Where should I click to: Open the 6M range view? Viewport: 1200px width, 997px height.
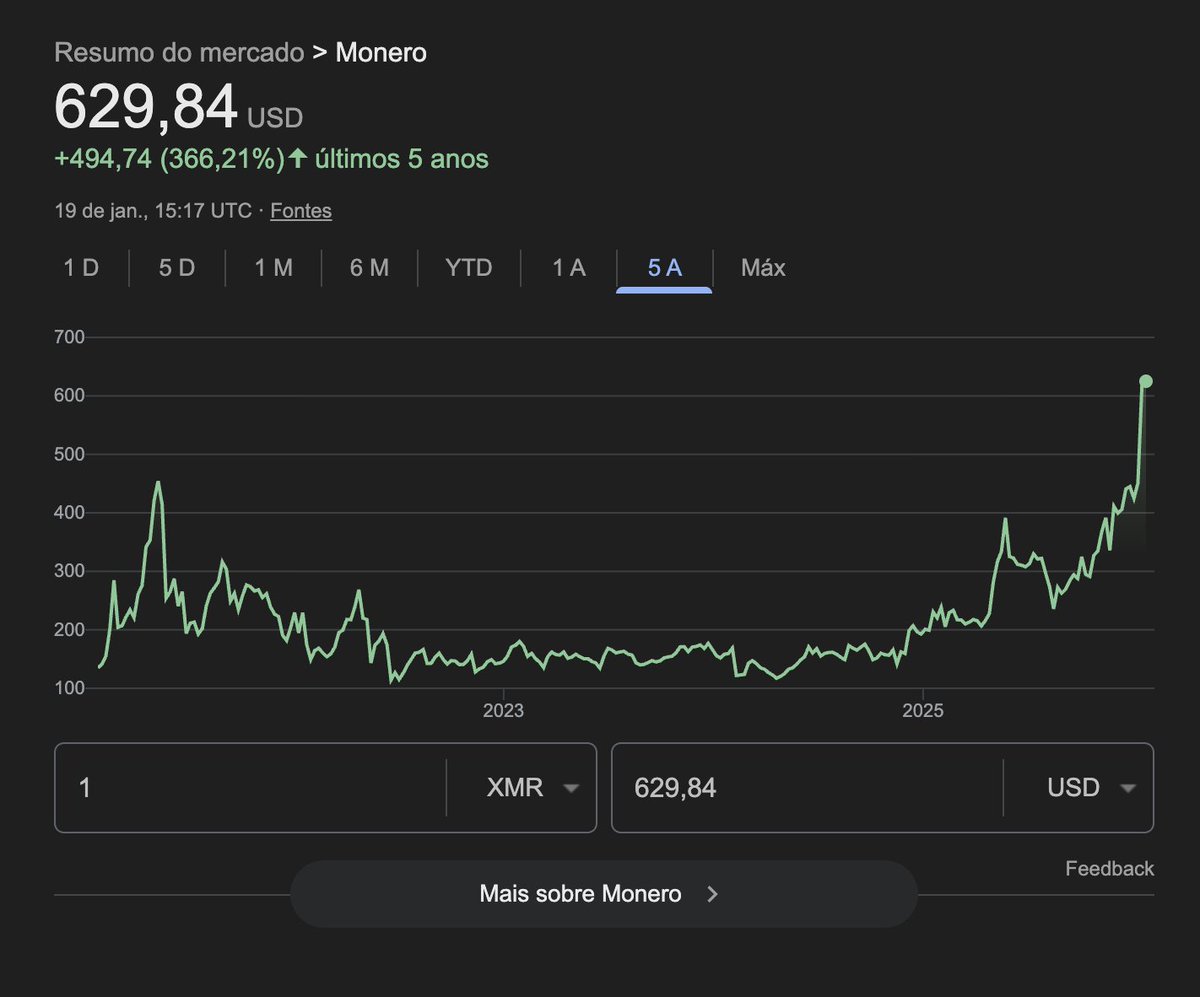click(368, 267)
